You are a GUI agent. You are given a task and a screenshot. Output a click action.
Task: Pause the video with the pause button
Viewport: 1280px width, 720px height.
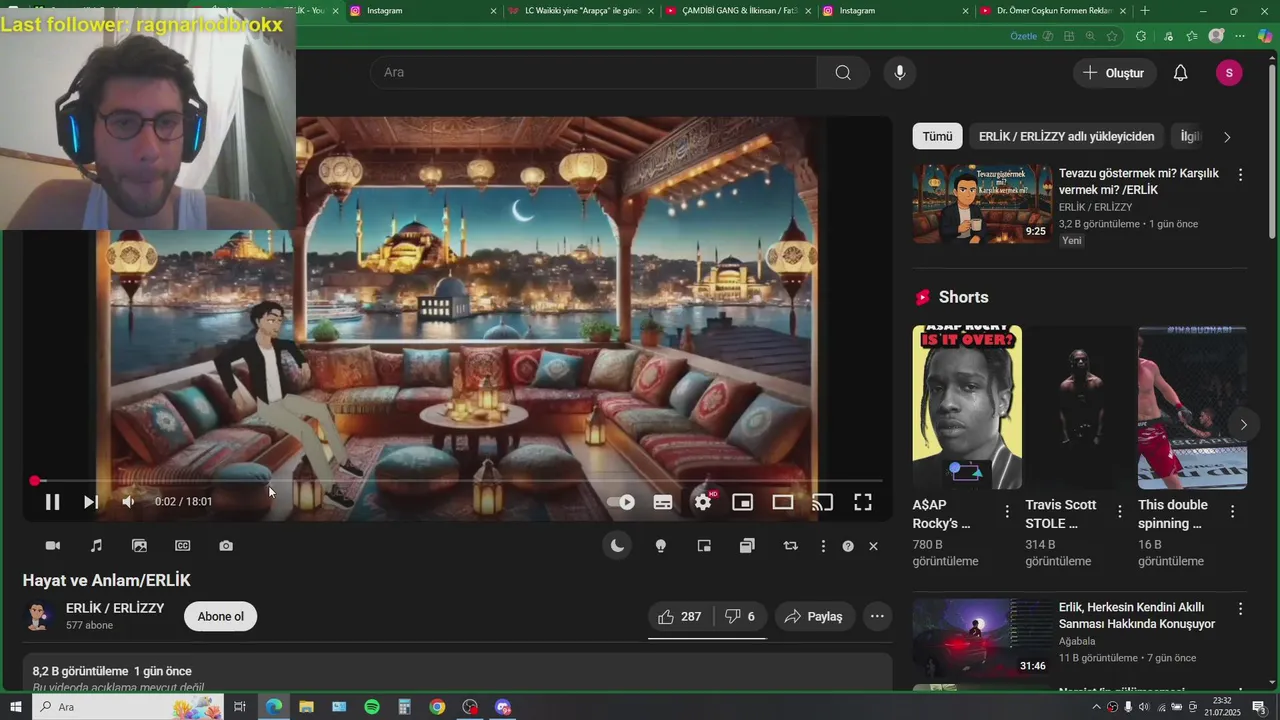coord(52,502)
